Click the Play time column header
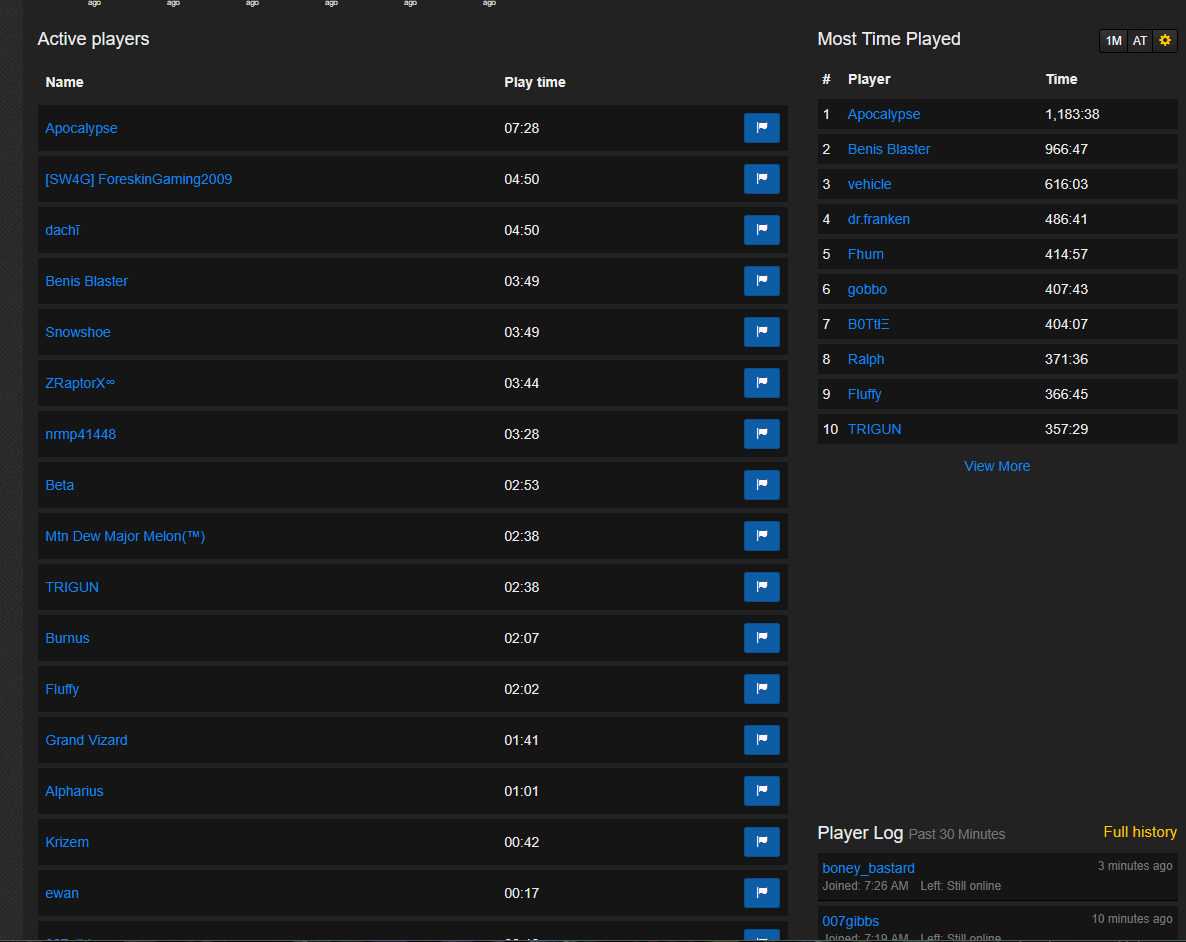Viewport: 1186px width, 942px height. [535, 82]
